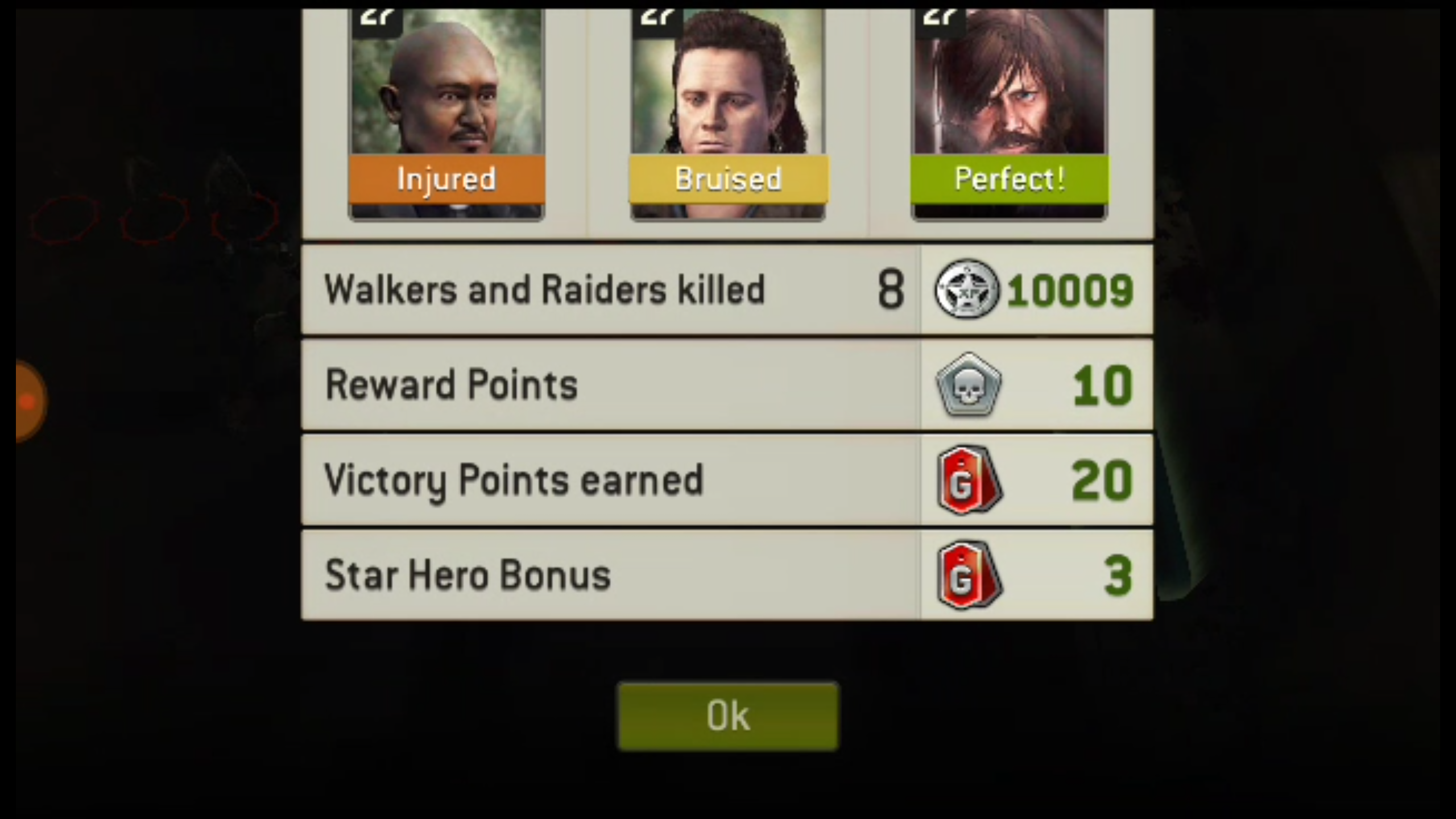
Task: Click the Walkers and Raiders killed row
Action: click(x=727, y=289)
